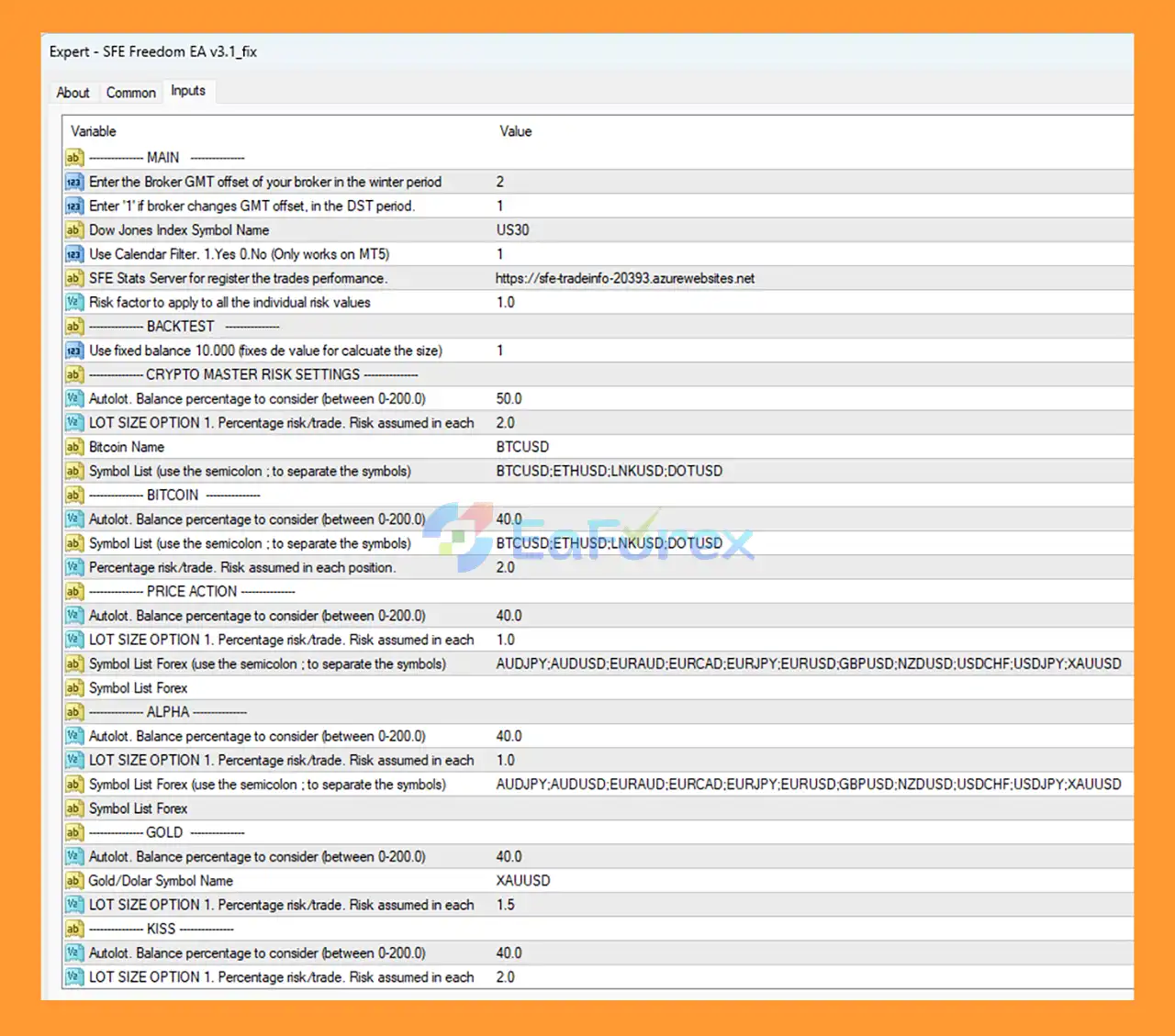Image resolution: width=1175 pixels, height=1036 pixels.
Task: Click the Value column header
Action: [x=515, y=131]
